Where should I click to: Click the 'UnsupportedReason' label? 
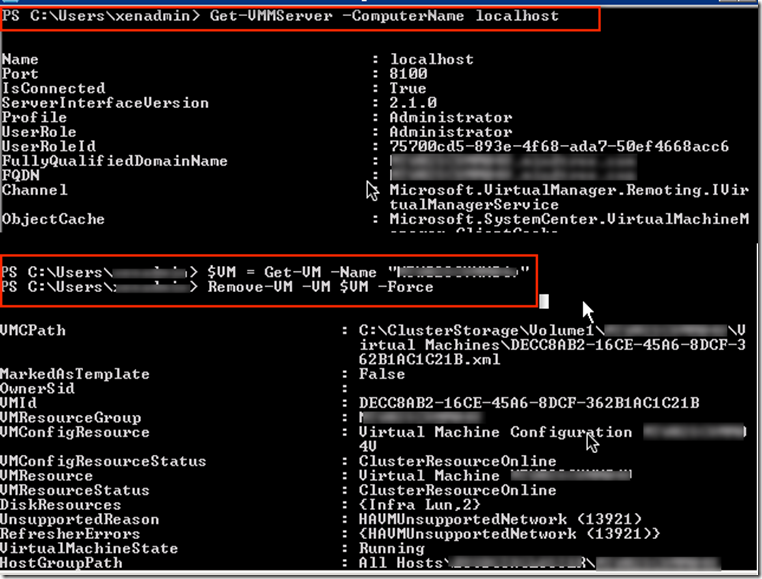click(80, 520)
